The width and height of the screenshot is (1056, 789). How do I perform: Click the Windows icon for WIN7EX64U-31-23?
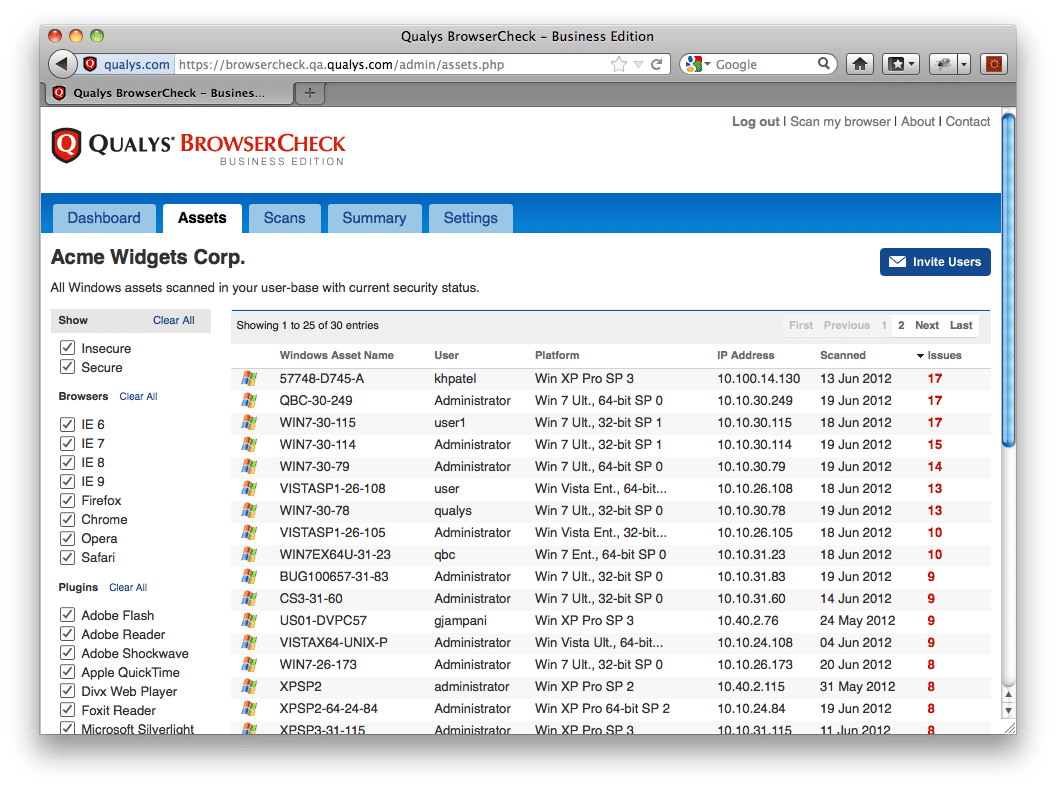coord(249,555)
